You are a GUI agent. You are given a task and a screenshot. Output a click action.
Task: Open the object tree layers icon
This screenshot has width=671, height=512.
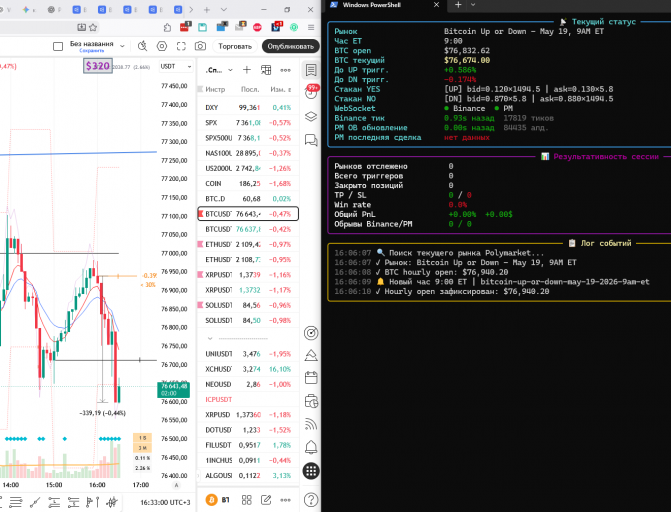pyautogui.click(x=311, y=116)
